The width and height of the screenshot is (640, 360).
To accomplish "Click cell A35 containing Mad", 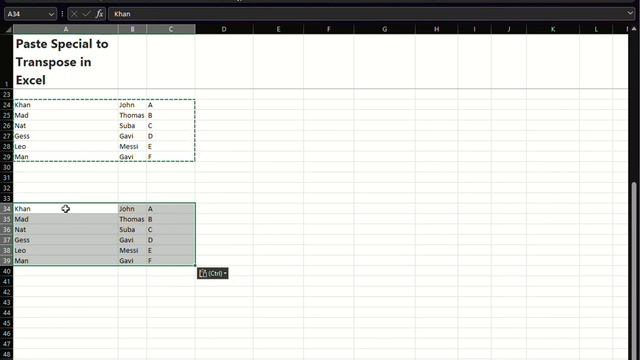I will 66,219.
